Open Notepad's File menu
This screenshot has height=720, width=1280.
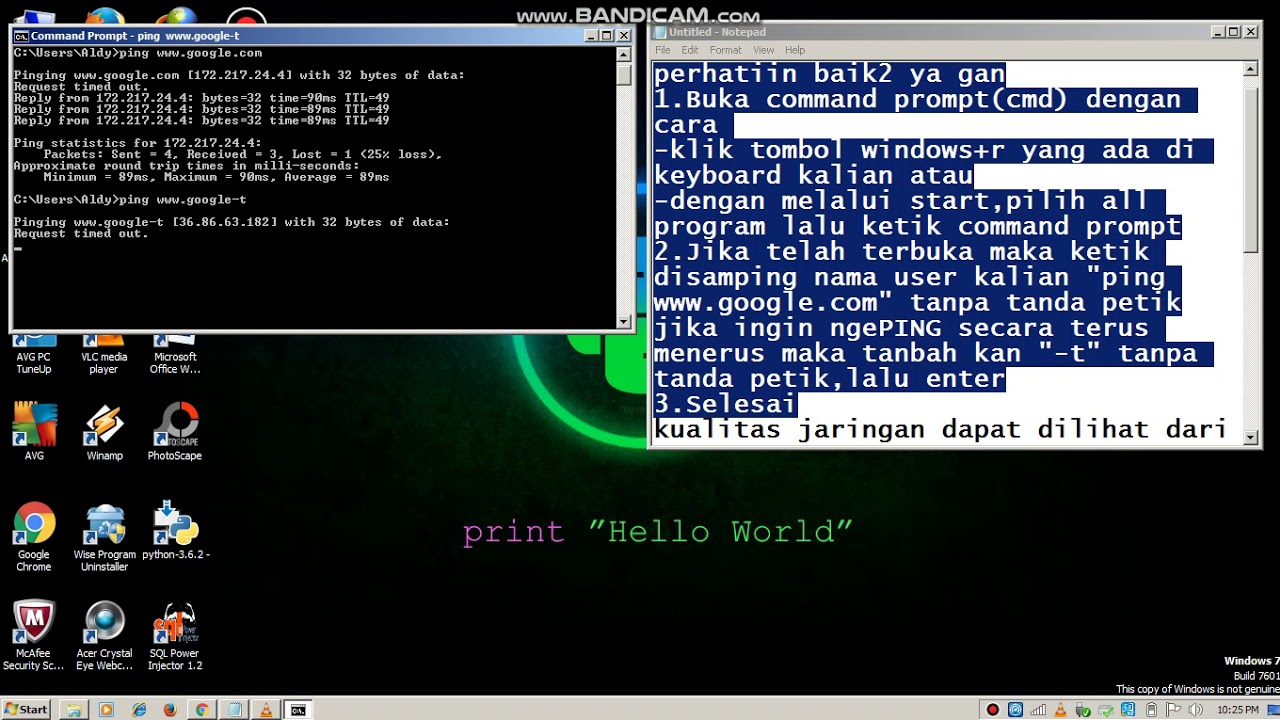click(663, 50)
